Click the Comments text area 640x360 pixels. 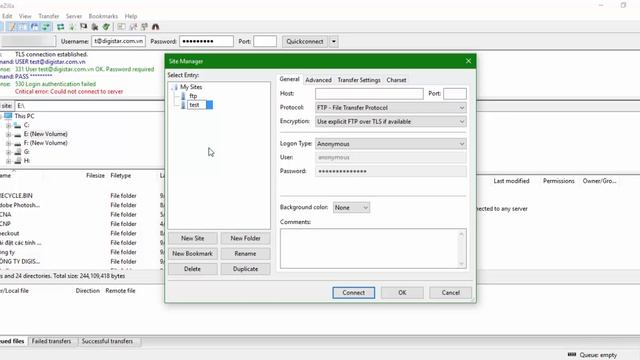point(373,249)
